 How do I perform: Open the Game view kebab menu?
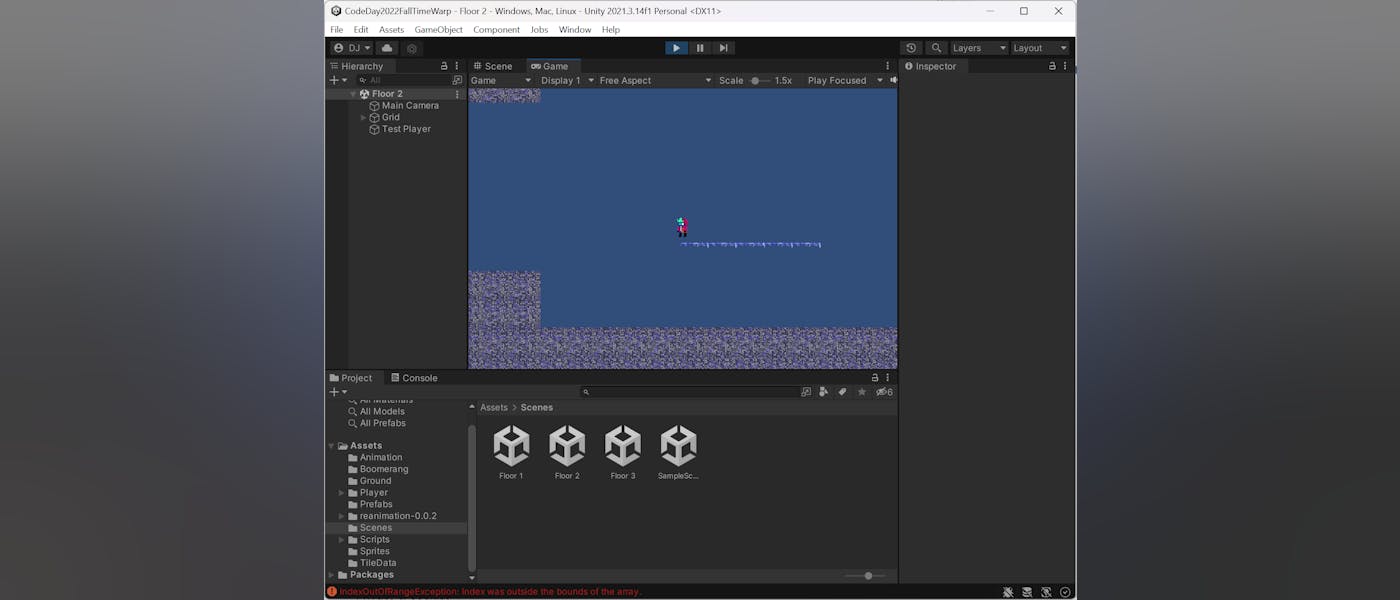click(887, 66)
